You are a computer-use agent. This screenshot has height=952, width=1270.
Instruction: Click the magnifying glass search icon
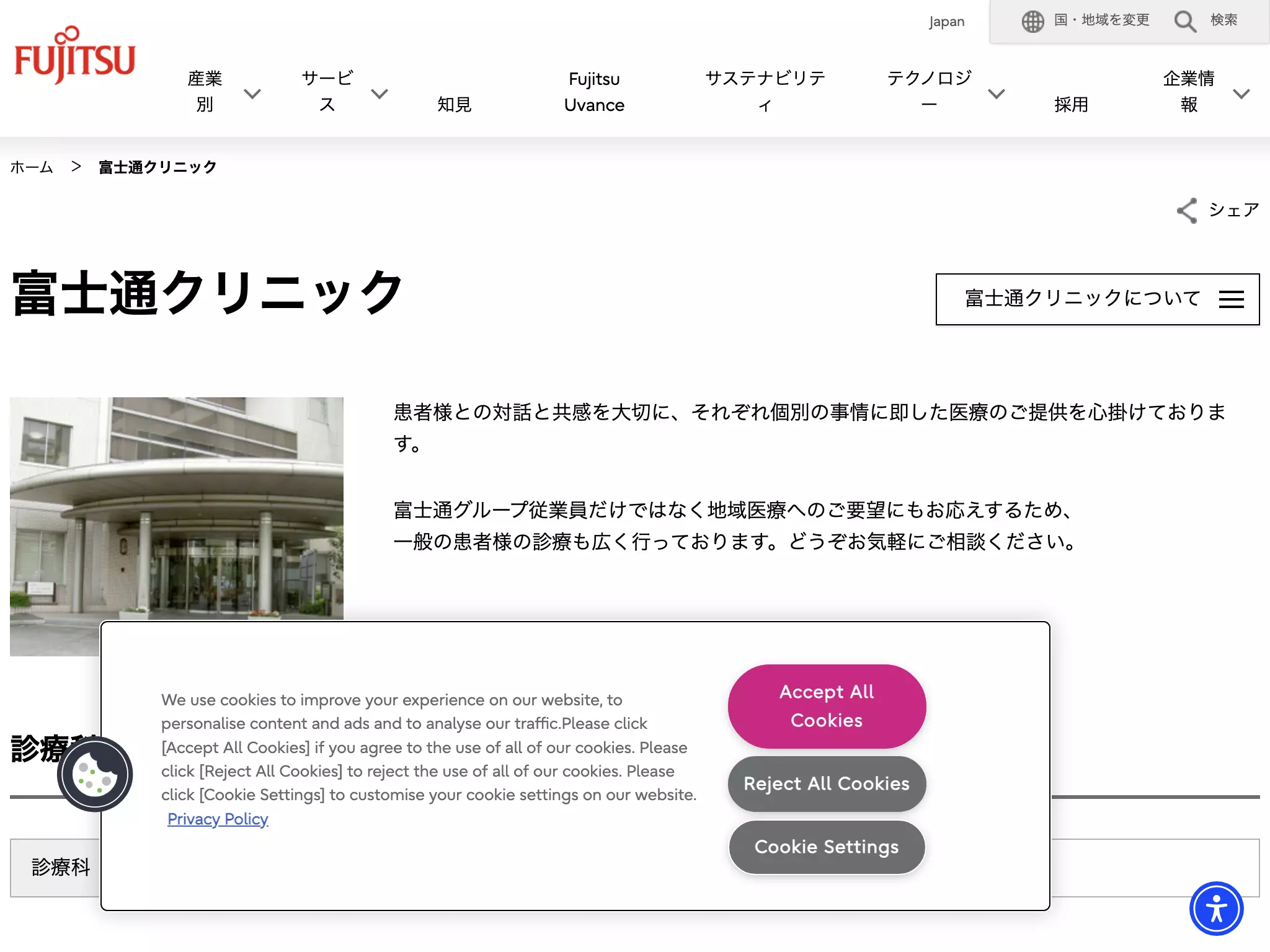(1185, 21)
